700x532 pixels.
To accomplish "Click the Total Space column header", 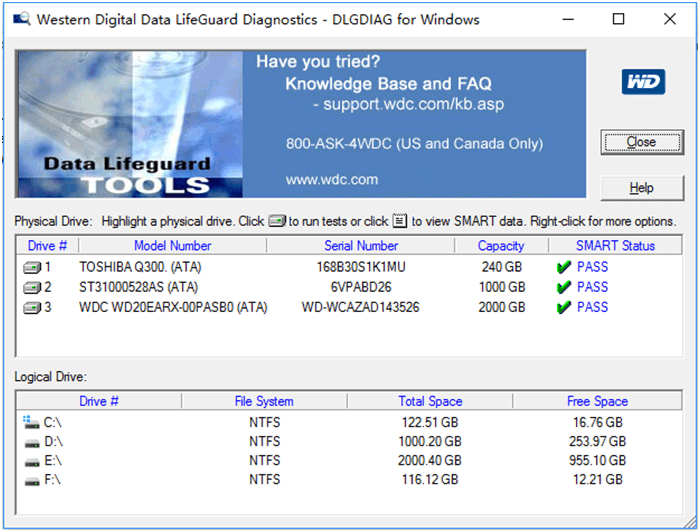I will point(430,401).
